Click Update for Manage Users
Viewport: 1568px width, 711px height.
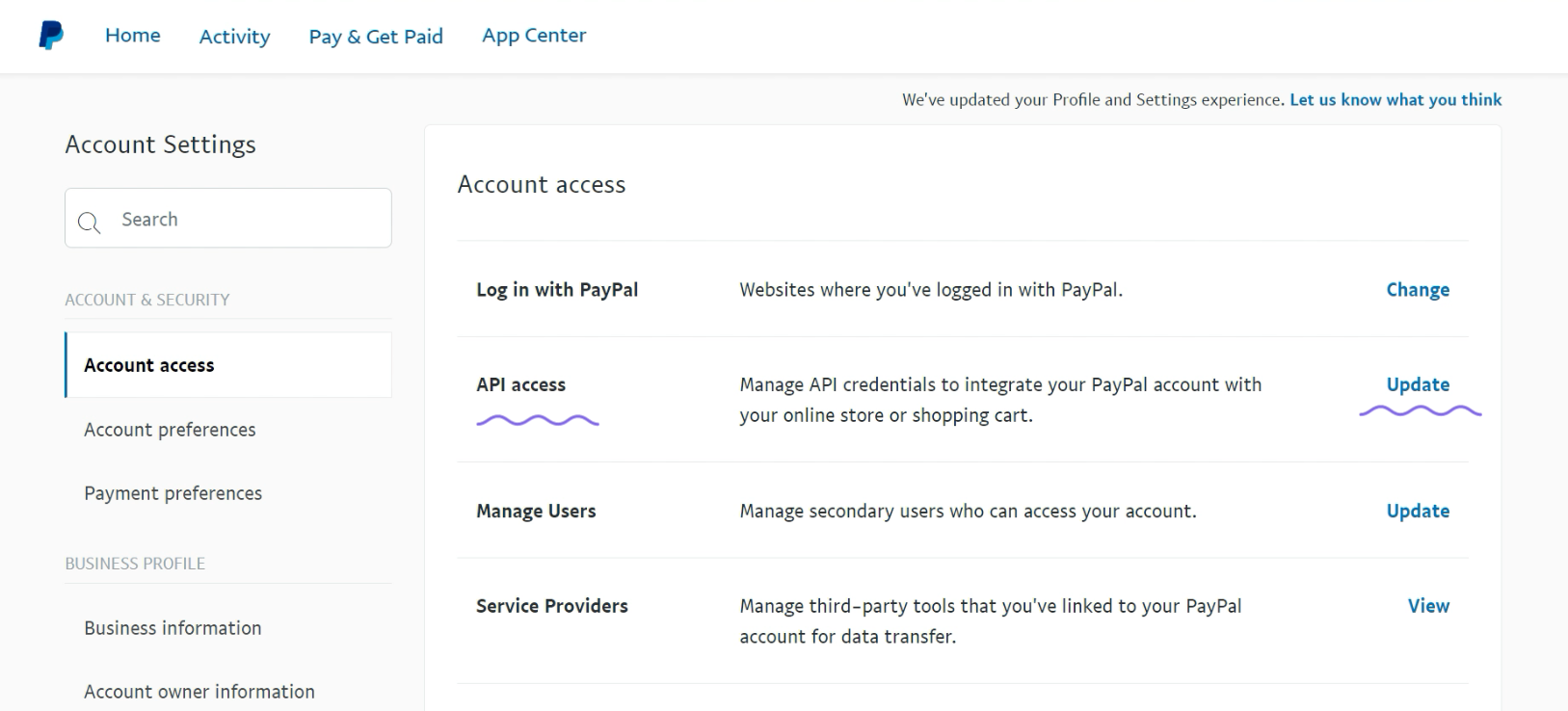coord(1418,511)
